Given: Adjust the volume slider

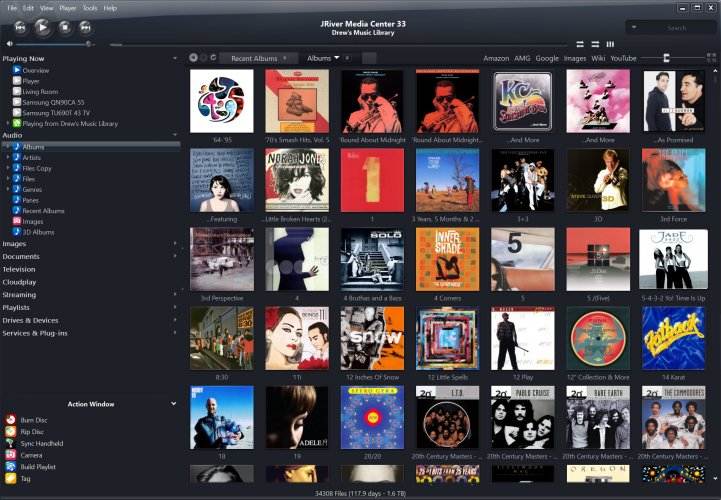Looking at the screenshot, I should tap(54, 44).
